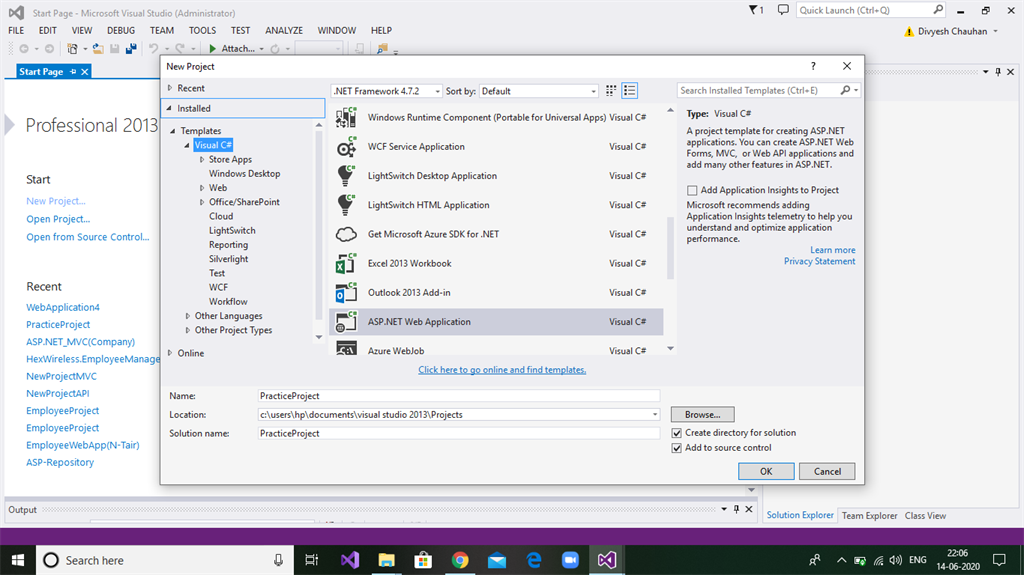This screenshot has width=1024, height=575.
Task: Click the green Attach start arrow
Action: click(212, 48)
